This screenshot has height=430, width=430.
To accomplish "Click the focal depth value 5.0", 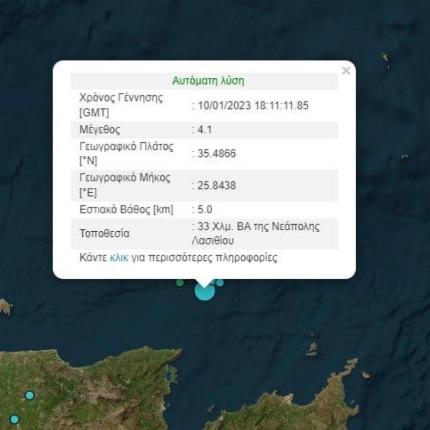I will pyautogui.click(x=205, y=209).
